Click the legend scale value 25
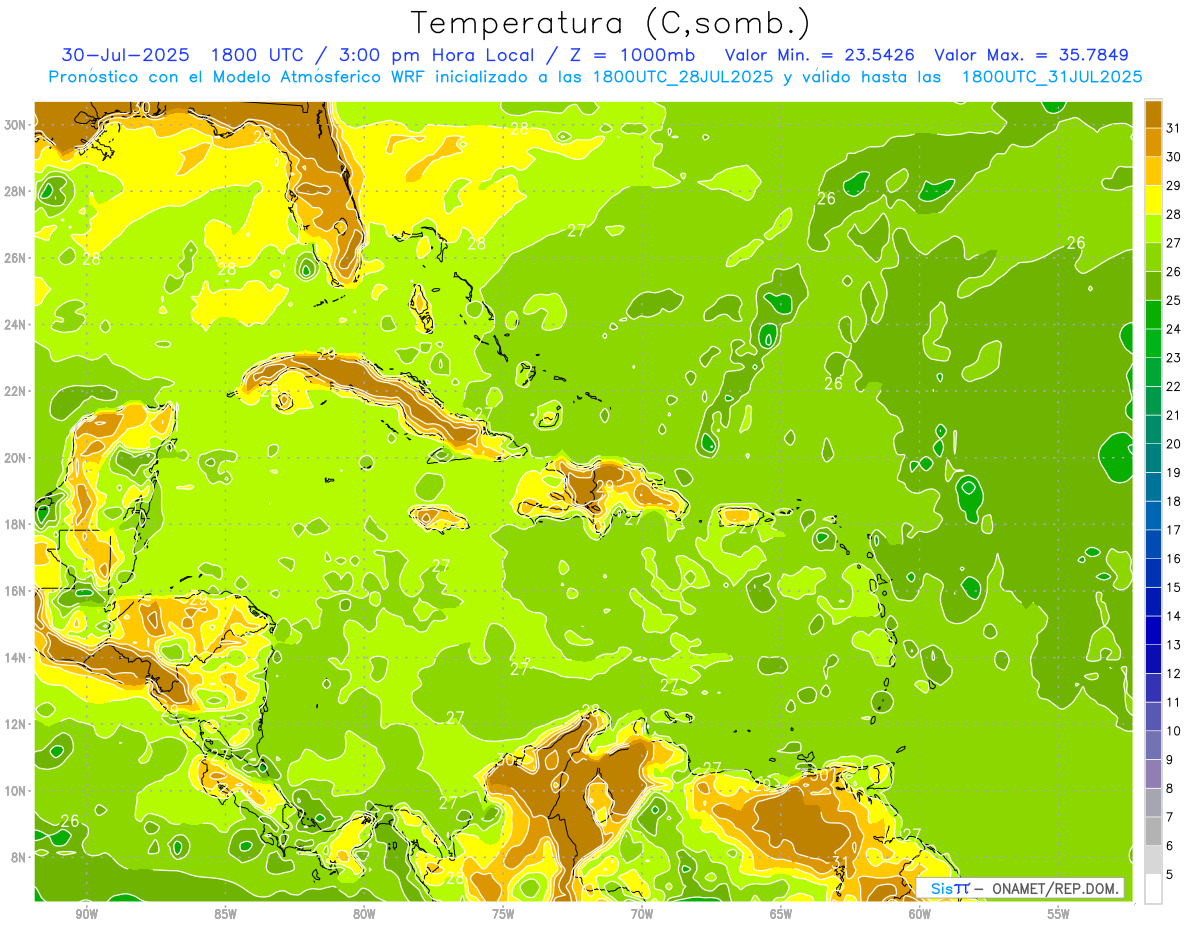 coord(1173,300)
